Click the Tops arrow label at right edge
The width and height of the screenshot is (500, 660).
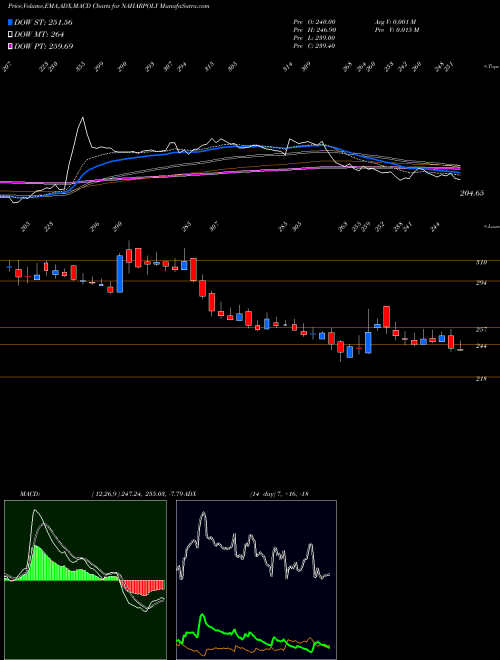[x=491, y=67]
